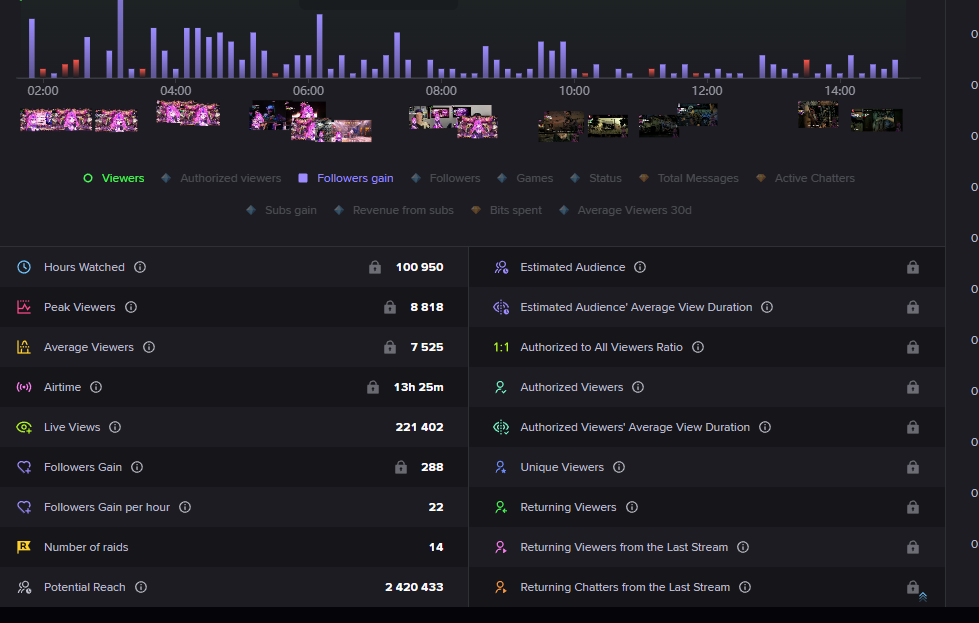Click the lock icon beside Followers Gain value
The width and height of the screenshot is (979, 623).
click(401, 467)
